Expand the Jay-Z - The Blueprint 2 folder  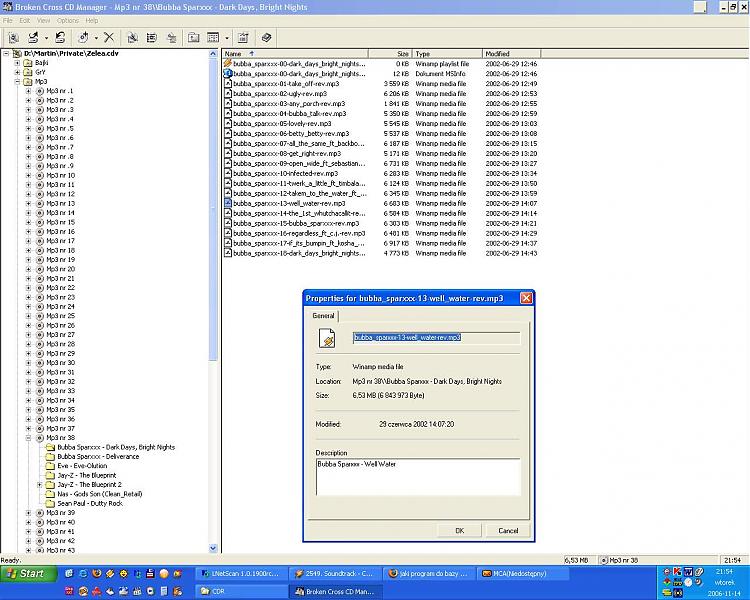(40, 485)
